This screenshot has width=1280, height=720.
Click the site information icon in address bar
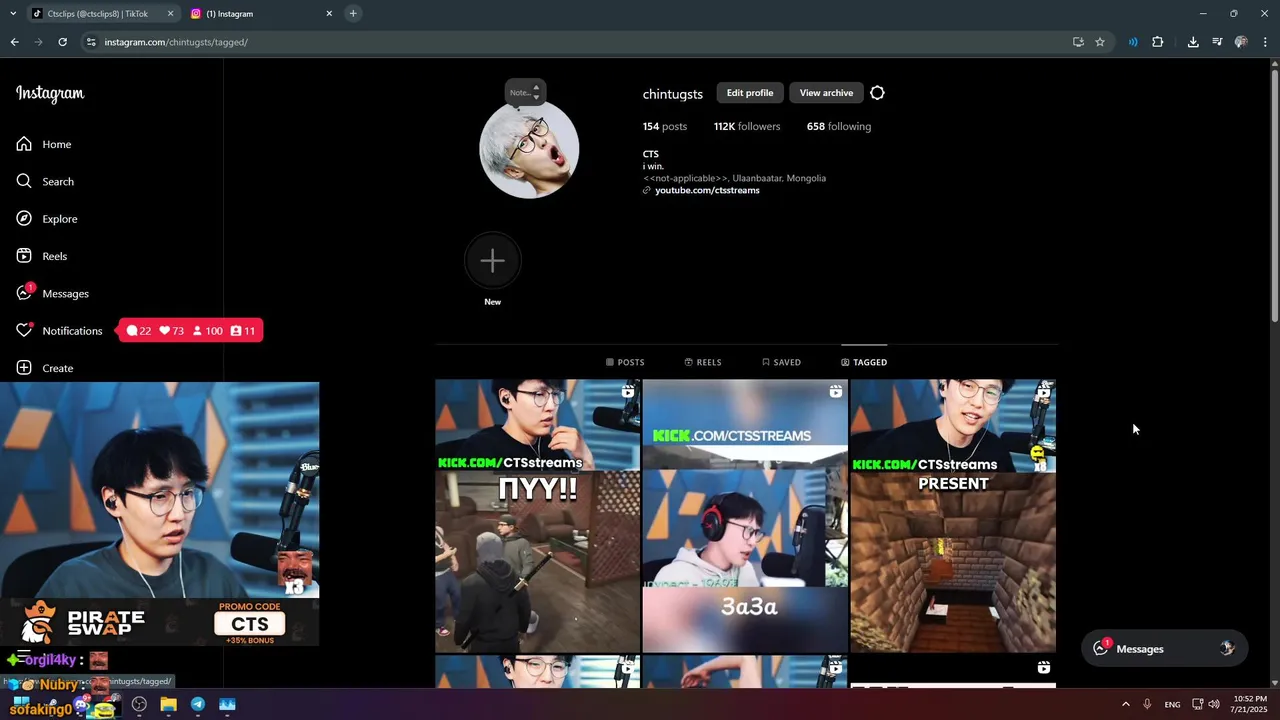[x=91, y=42]
